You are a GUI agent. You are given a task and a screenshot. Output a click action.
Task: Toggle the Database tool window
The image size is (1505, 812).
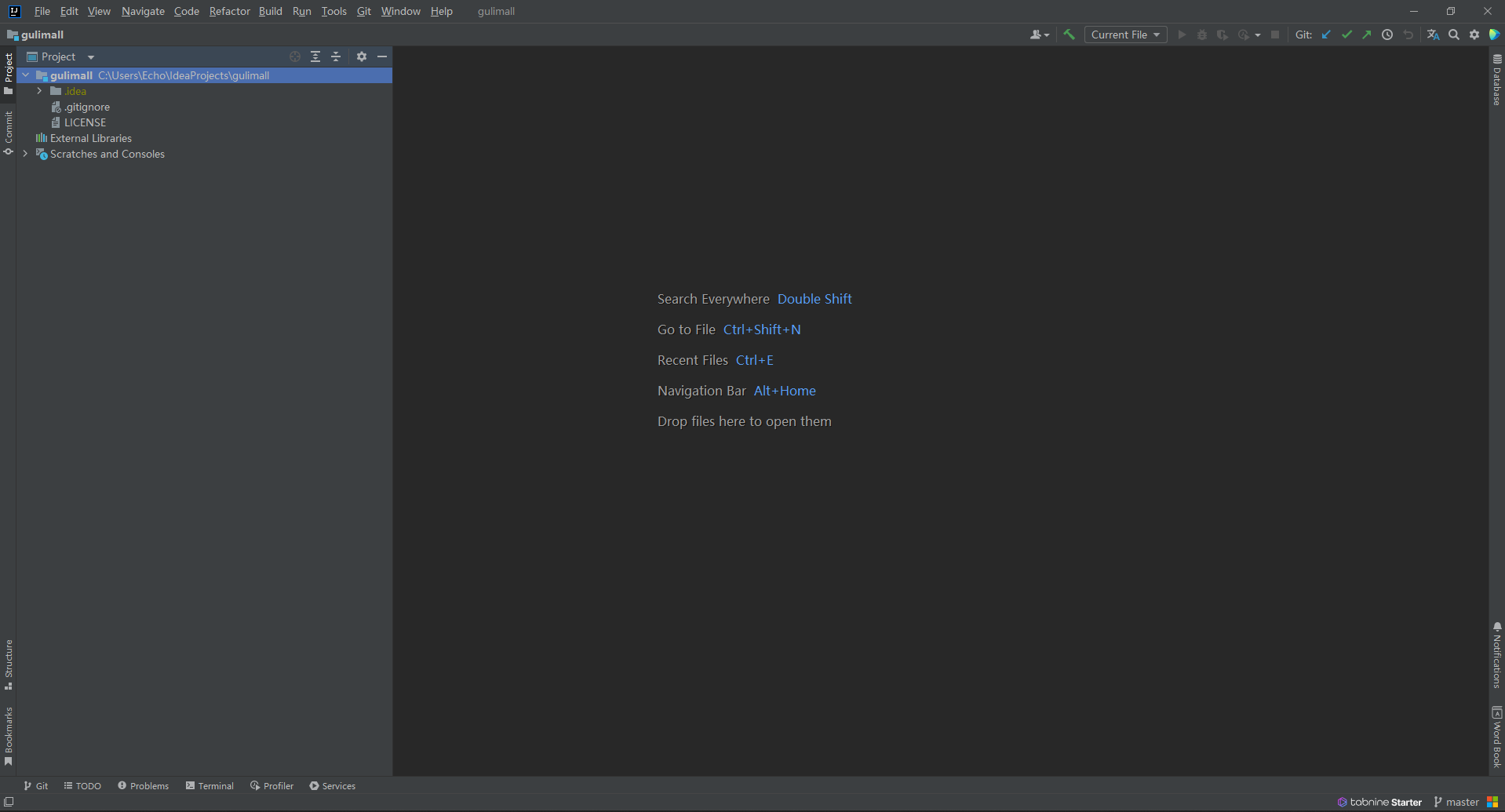1496,81
